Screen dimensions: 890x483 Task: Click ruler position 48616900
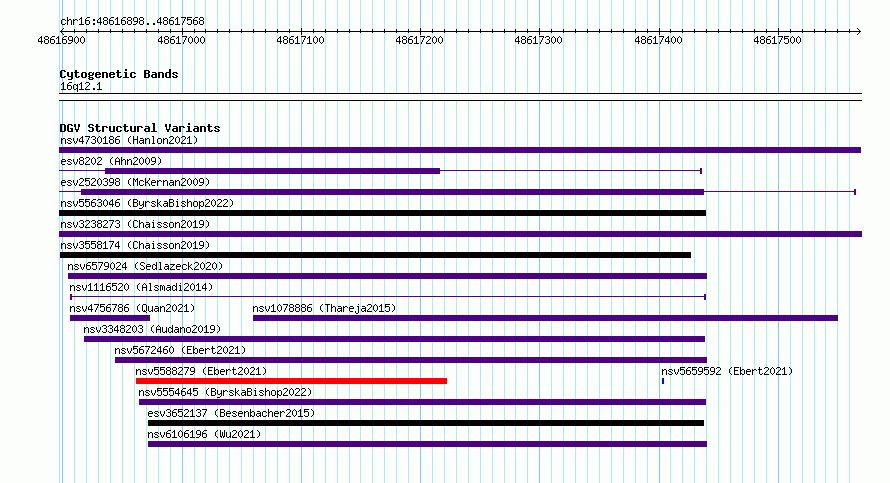(x=61, y=40)
